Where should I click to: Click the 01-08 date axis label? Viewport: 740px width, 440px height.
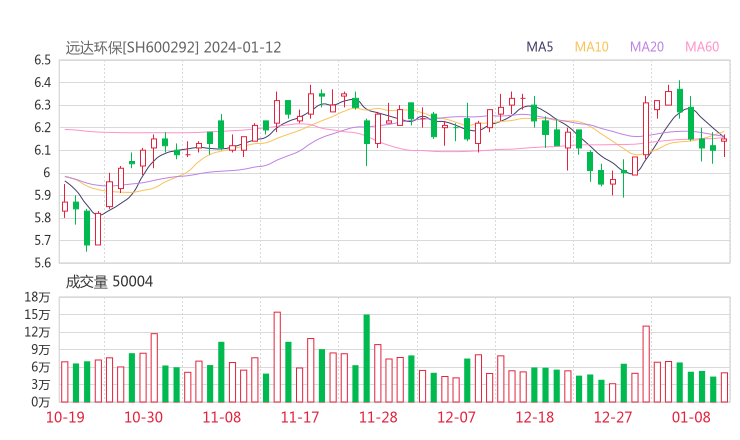tap(691, 417)
